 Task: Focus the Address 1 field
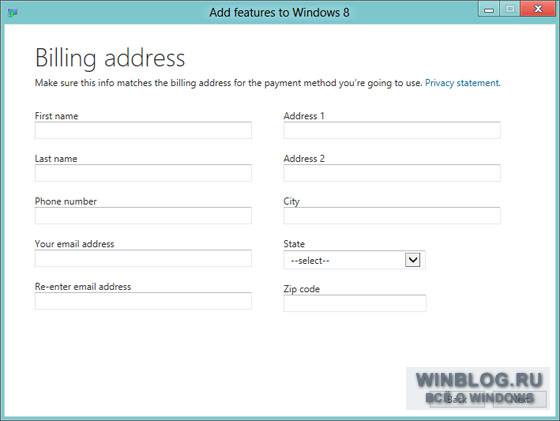tap(392, 130)
